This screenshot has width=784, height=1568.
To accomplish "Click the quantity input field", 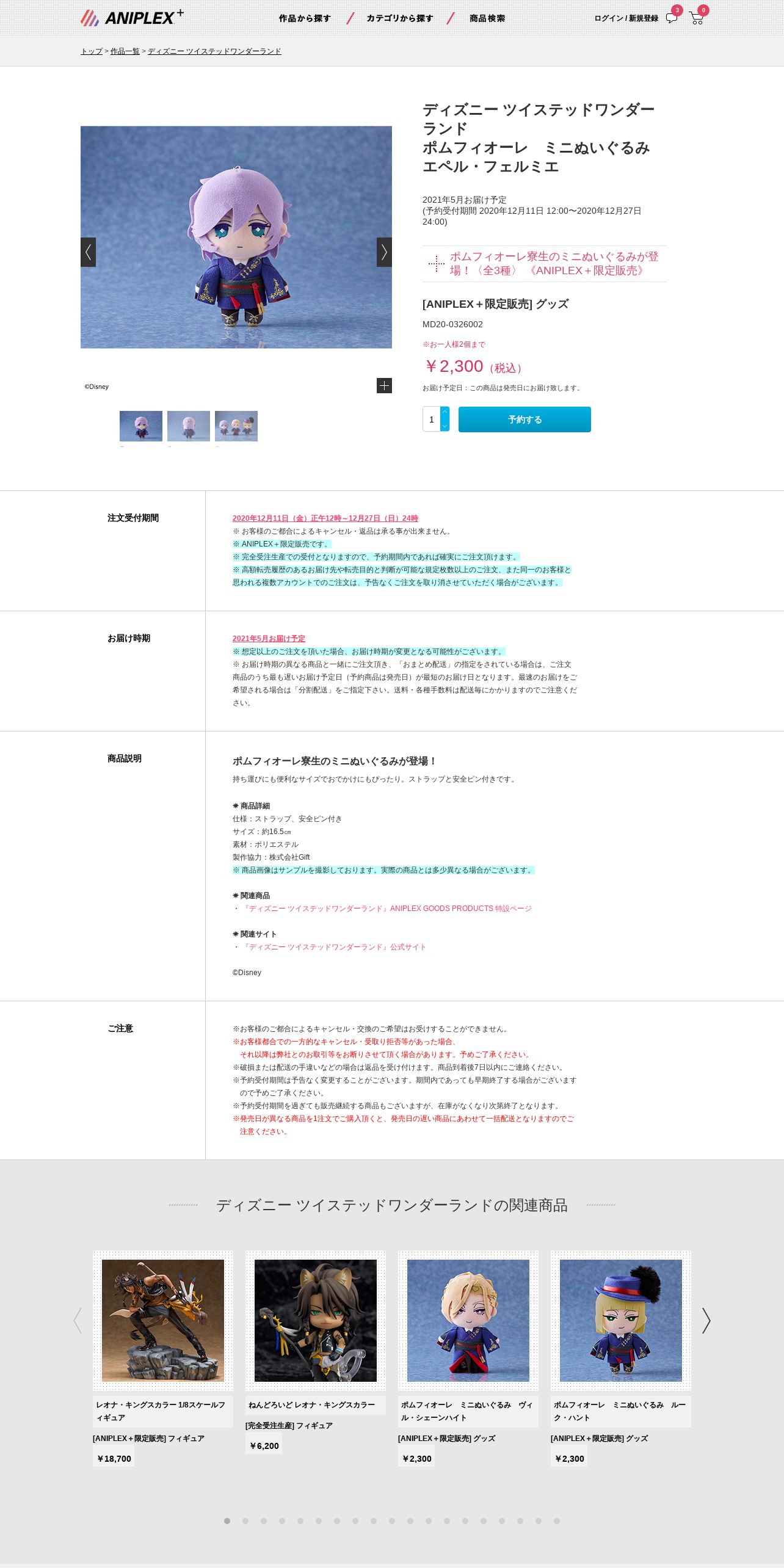I will coord(431,419).
